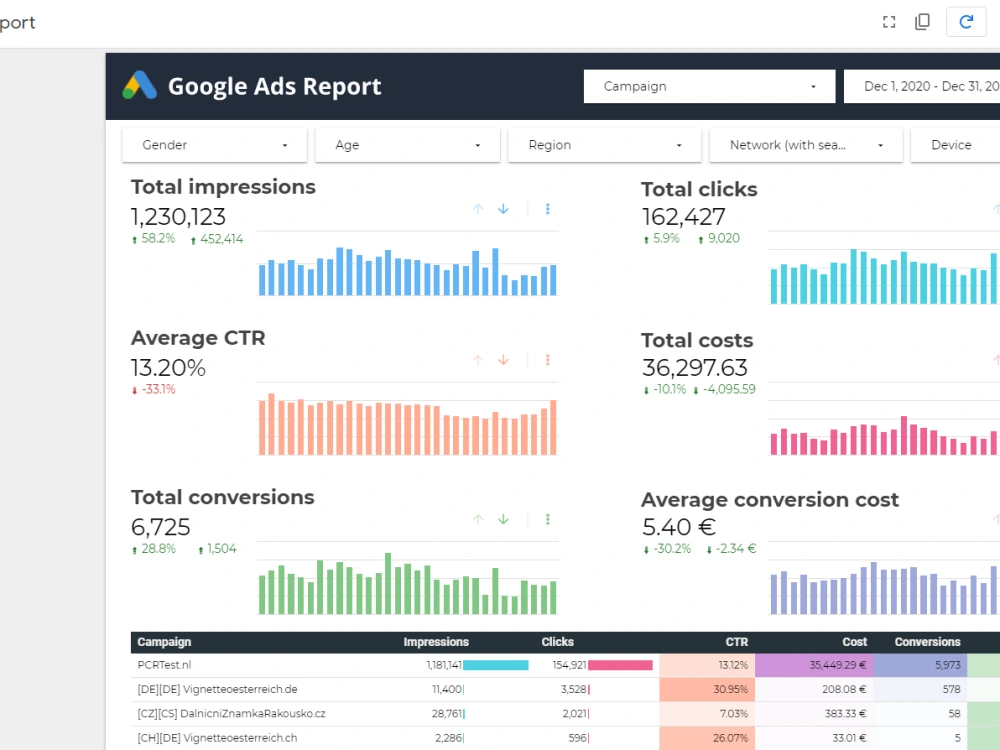Click the 36,297.63 total costs value

point(695,368)
